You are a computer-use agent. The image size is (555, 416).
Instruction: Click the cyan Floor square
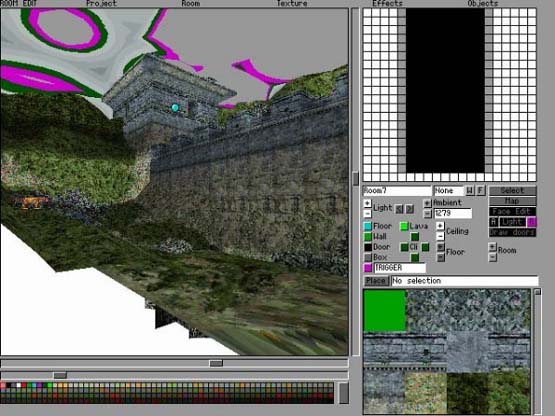(368, 226)
